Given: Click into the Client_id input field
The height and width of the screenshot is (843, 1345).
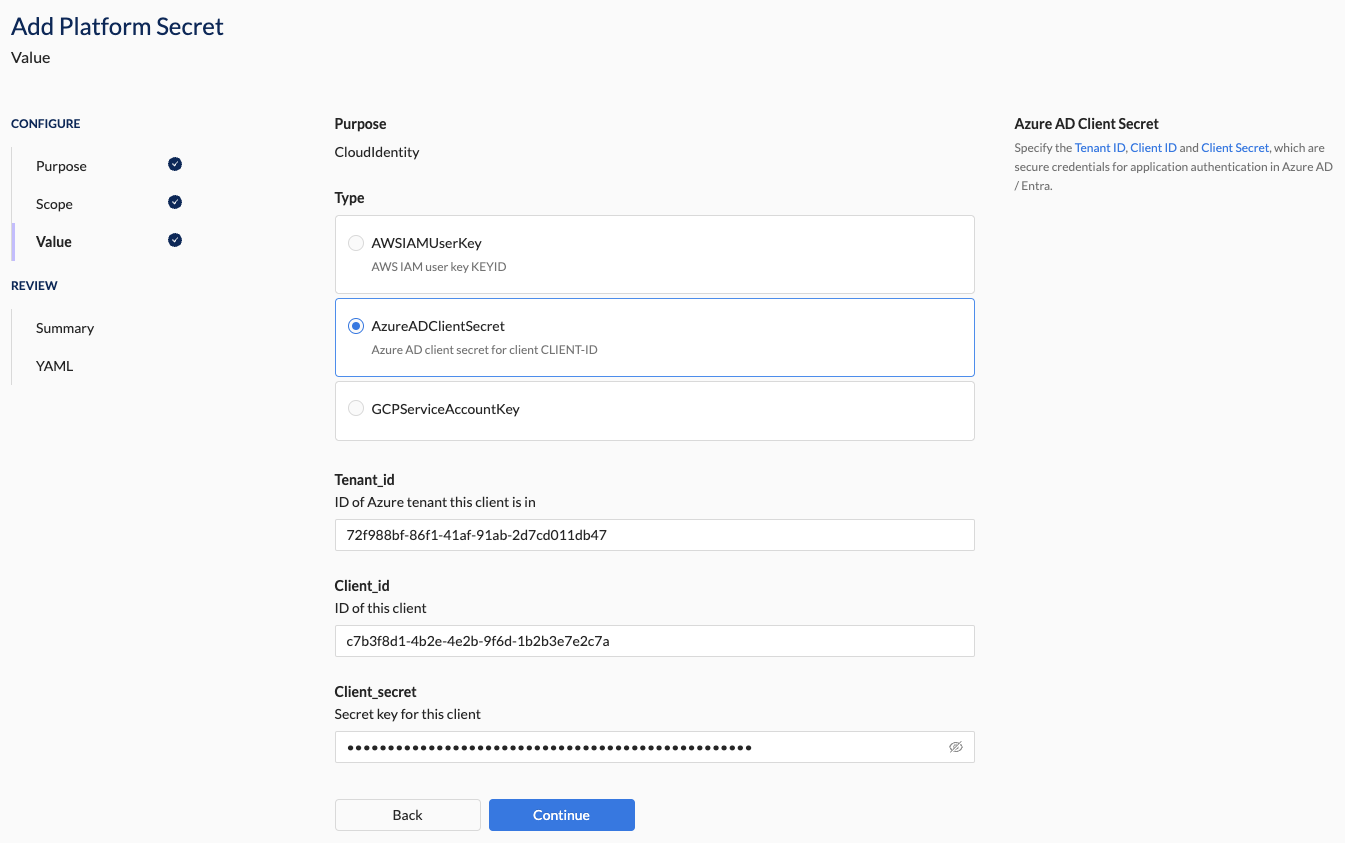Looking at the screenshot, I should coord(655,641).
